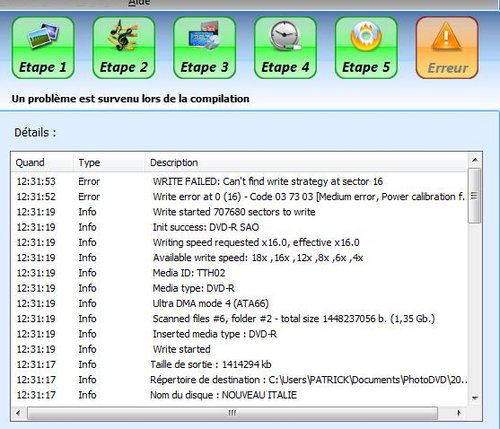The image size is (500, 429).
Task: Select the WRITE FAILED error row
Action: point(240,182)
